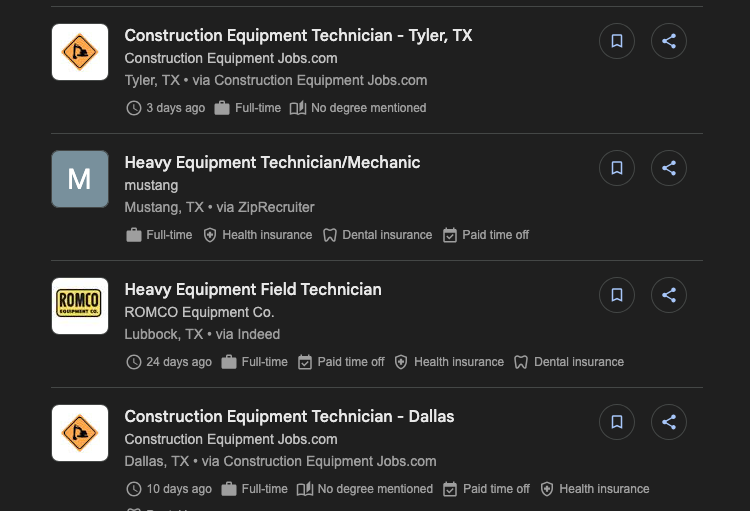
Task: Open the Heavy Equipment Field Technician title
Action: point(253,289)
